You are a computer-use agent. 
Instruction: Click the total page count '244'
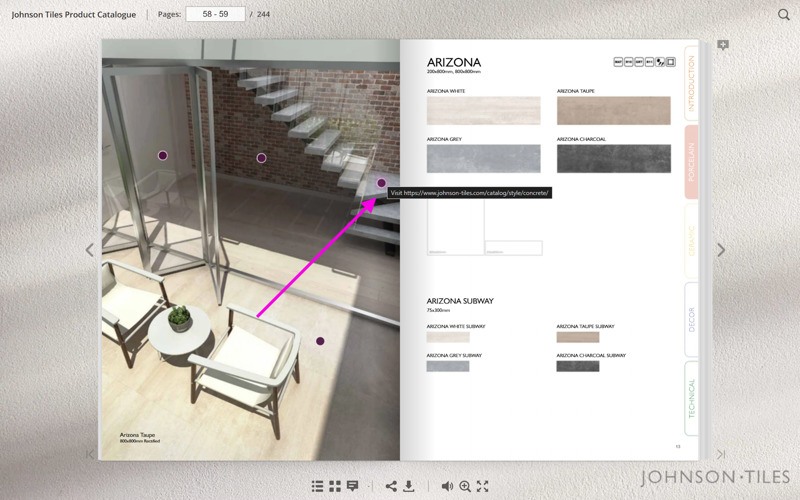(263, 14)
